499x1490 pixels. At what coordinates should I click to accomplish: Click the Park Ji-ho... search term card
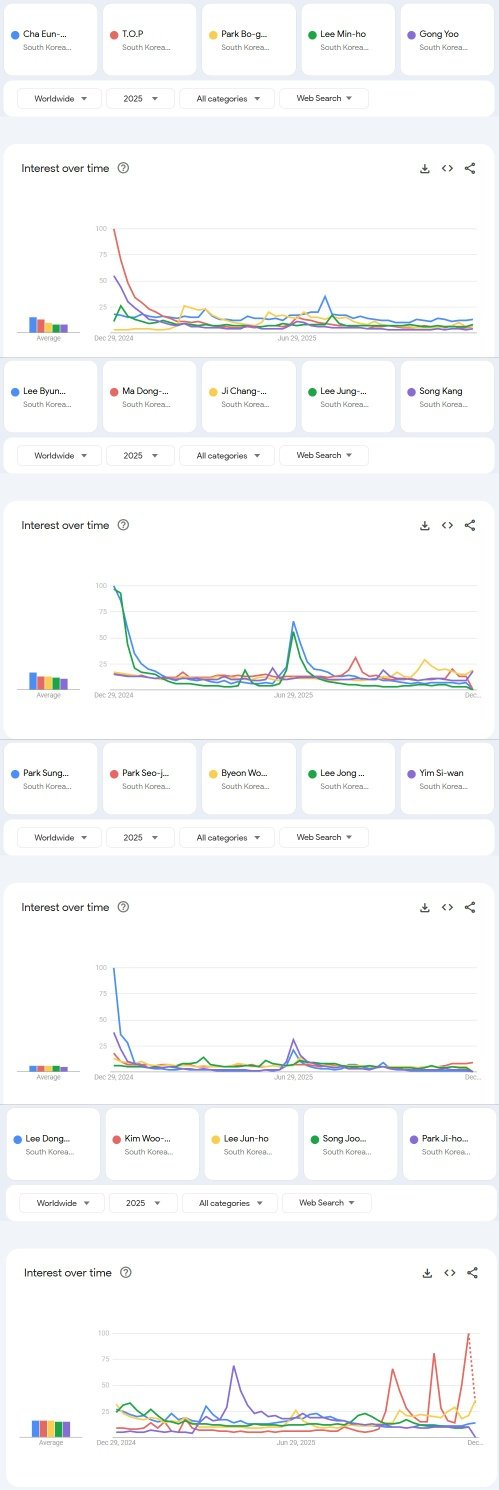(x=450, y=1144)
